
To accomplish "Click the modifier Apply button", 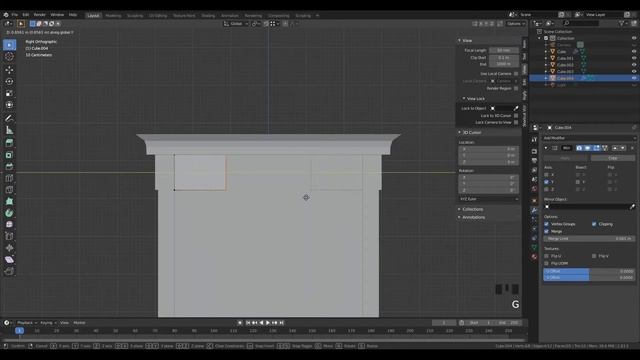I will point(566,158).
